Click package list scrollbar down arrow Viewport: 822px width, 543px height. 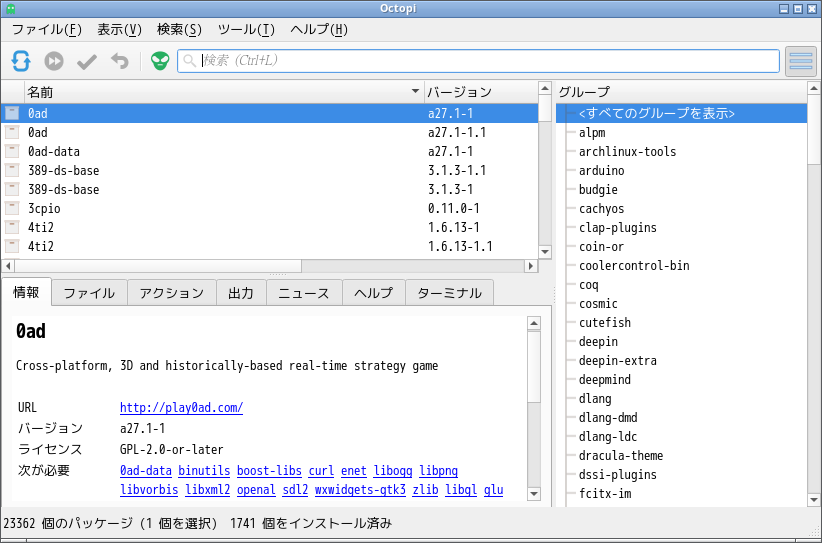[x=545, y=252]
